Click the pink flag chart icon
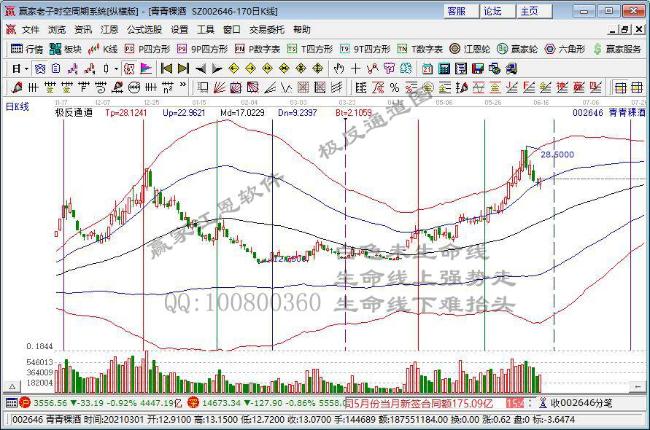The image size is (650, 430). 146,68
